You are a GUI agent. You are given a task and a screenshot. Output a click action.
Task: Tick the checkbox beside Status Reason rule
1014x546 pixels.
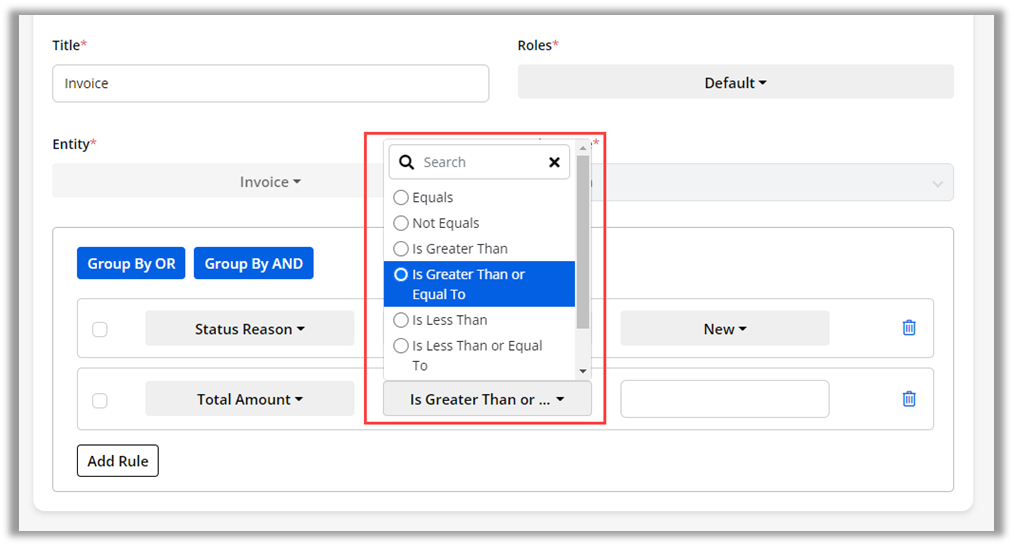100,329
